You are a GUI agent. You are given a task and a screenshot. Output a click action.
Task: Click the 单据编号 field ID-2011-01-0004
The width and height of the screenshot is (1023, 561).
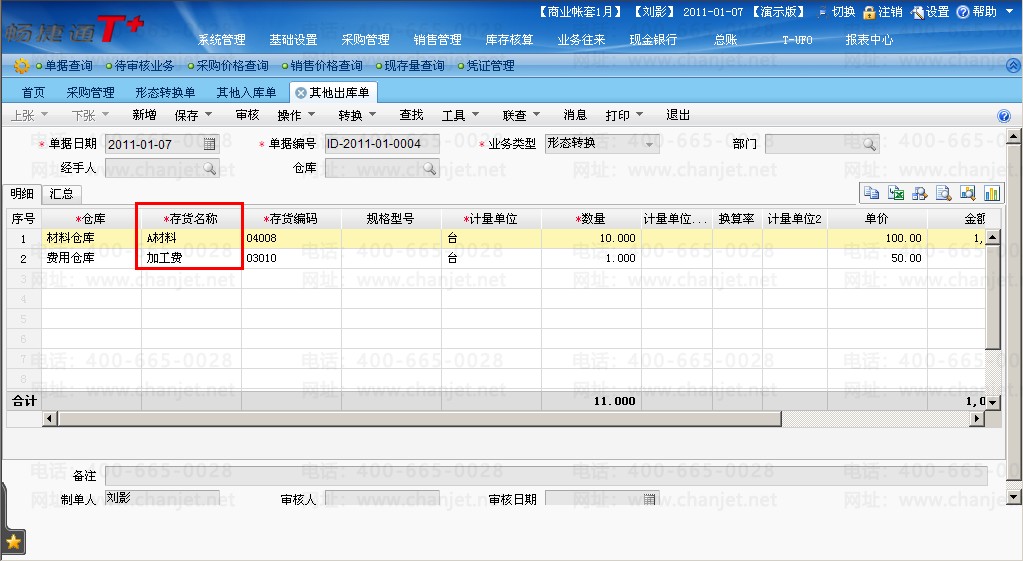coord(382,144)
